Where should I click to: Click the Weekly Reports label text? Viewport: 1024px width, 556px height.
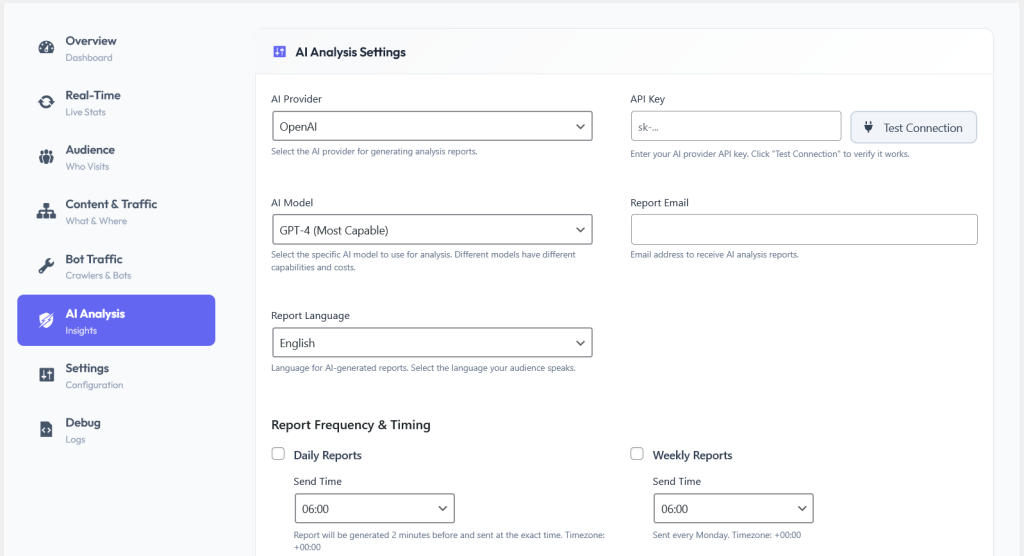tap(692, 455)
